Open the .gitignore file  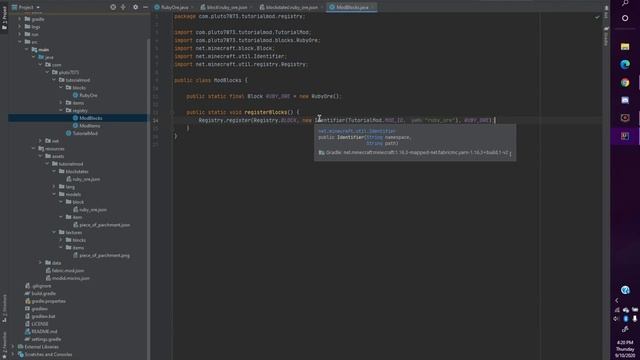pyautogui.click(x=38, y=286)
